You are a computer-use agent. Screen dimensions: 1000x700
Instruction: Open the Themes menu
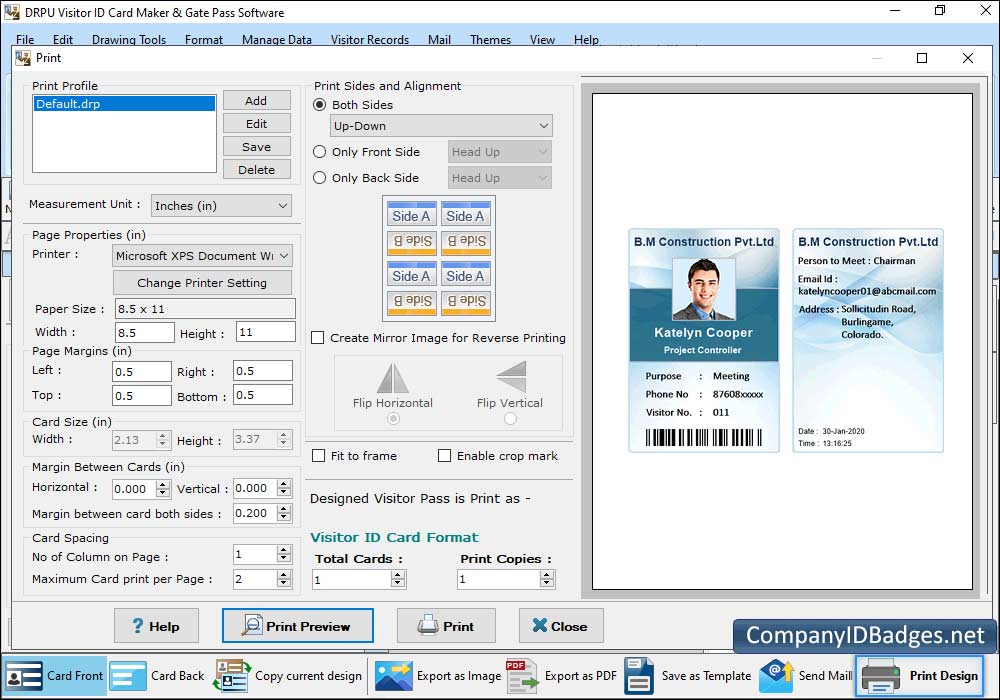[490, 40]
